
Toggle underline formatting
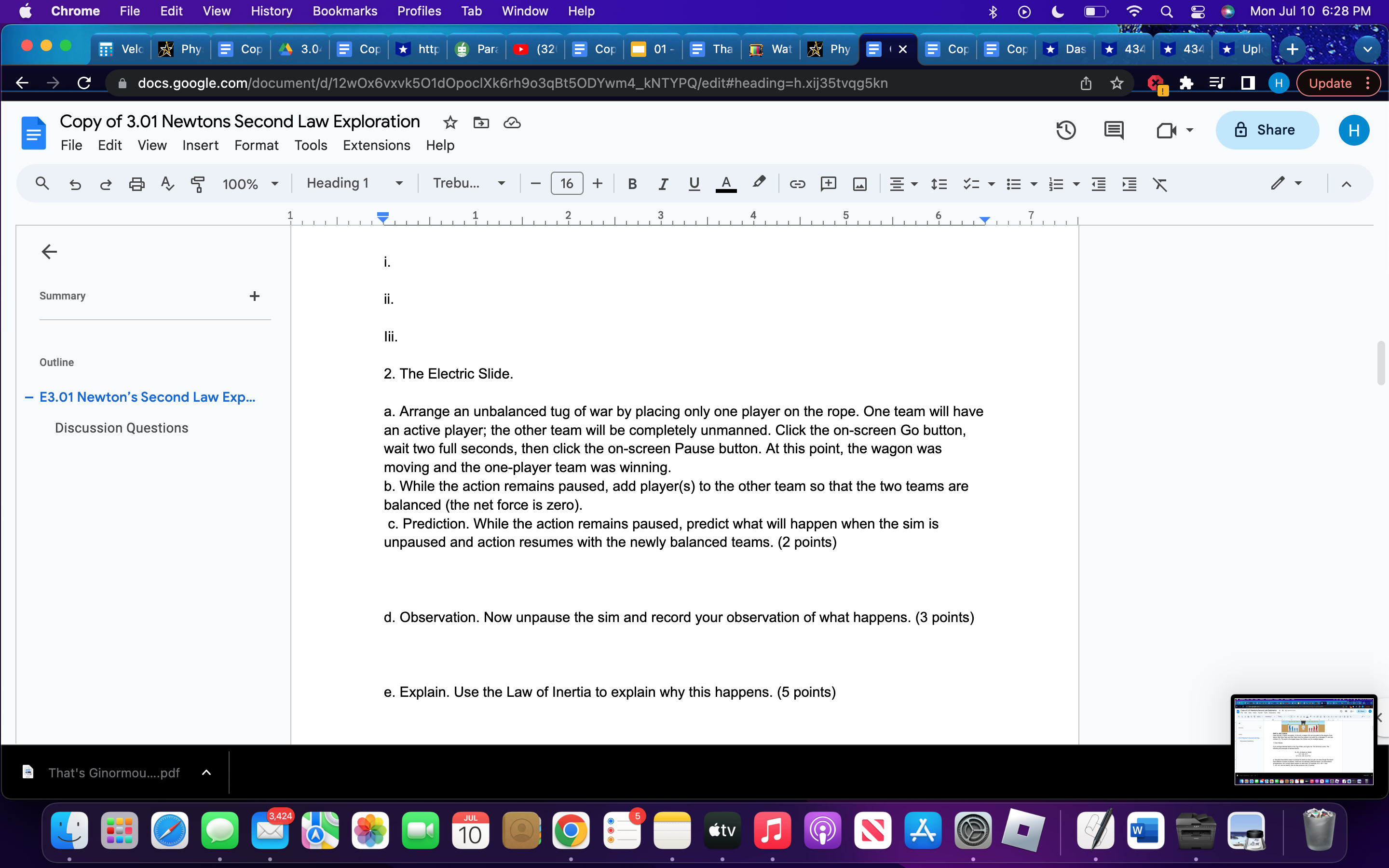point(694,184)
